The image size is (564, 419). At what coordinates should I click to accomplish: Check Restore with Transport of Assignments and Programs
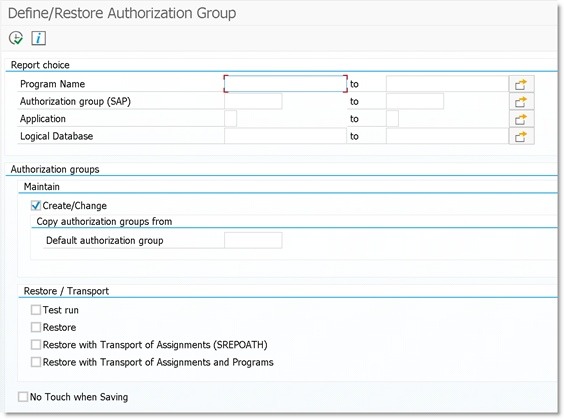coord(36,362)
